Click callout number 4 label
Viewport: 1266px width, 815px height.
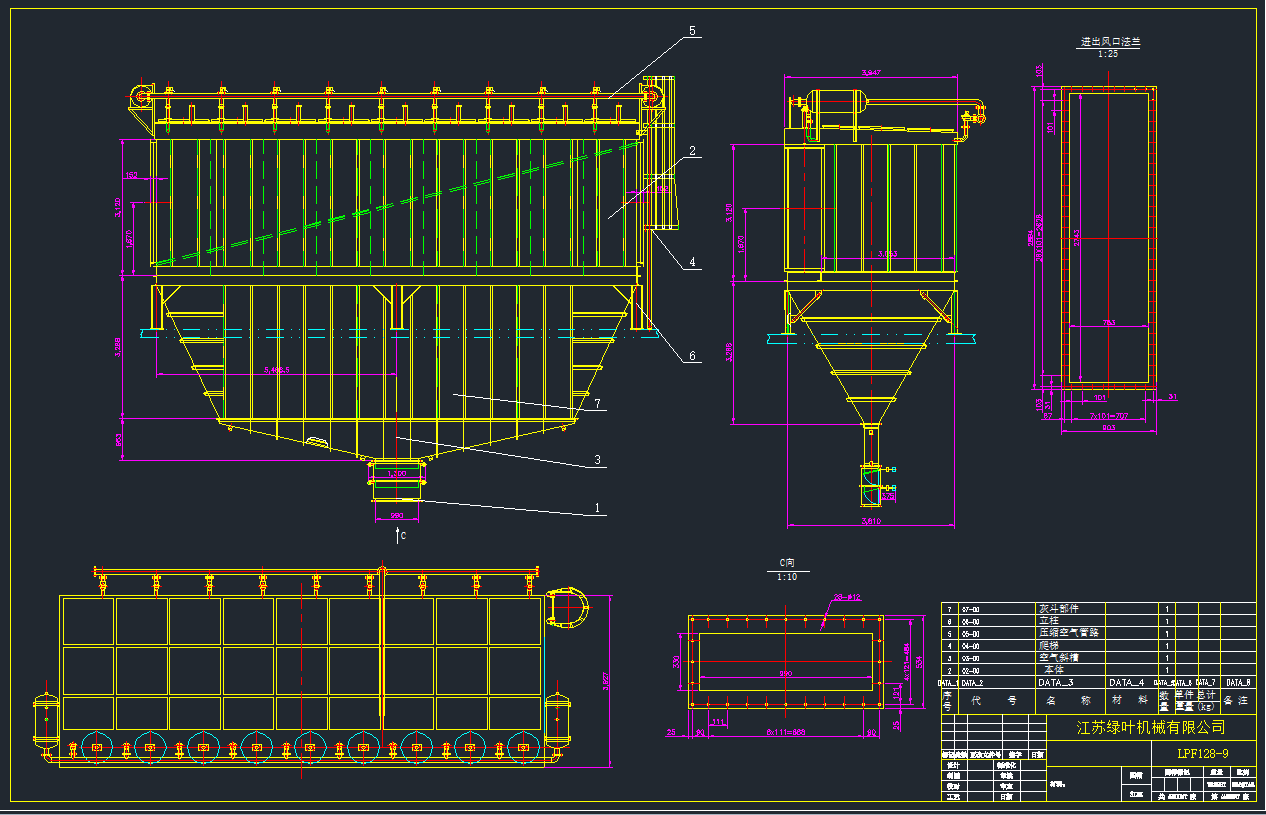click(691, 263)
